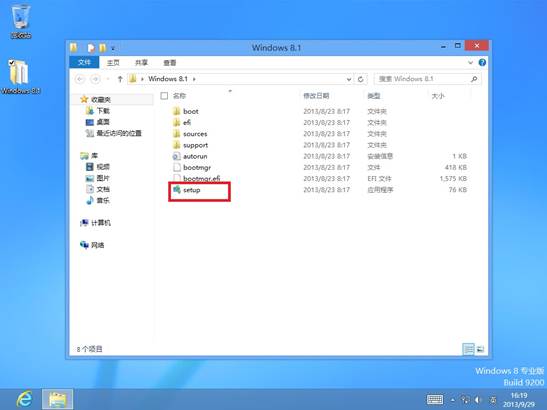Toggle the select-all checkbox in header
Image resolution: width=547 pixels, height=410 pixels.
(164, 96)
